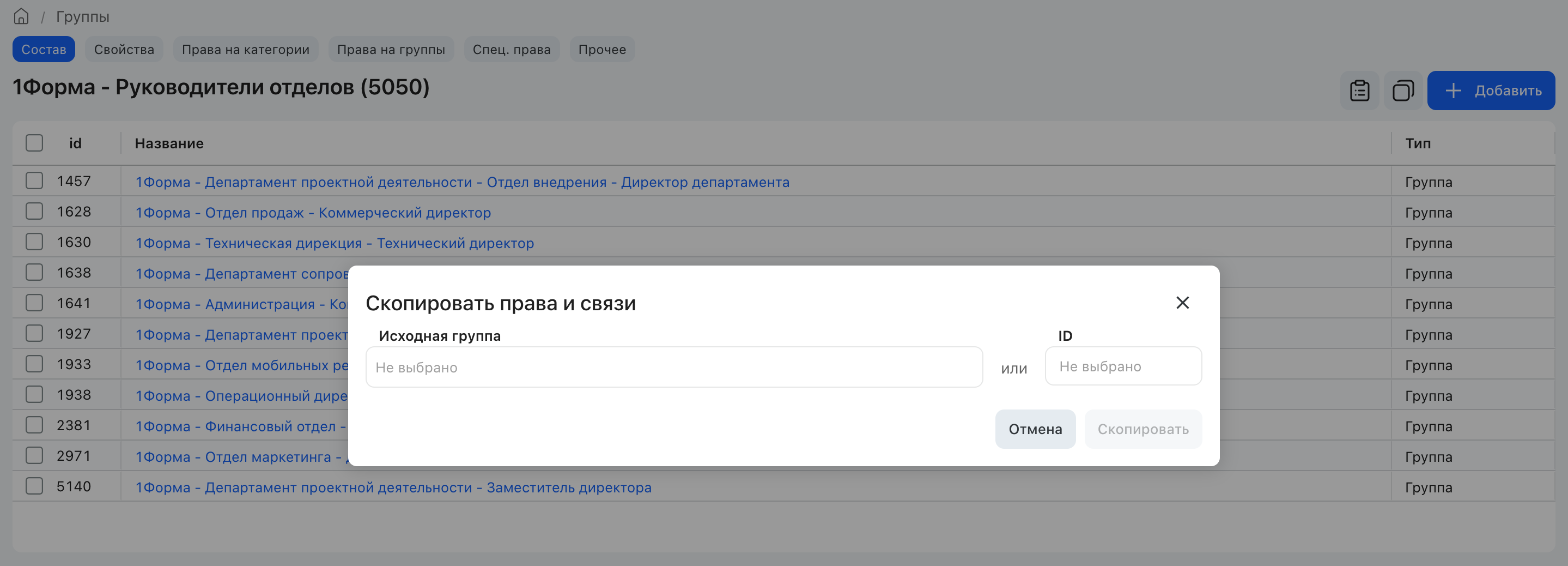Click the ID input field

click(x=1123, y=366)
